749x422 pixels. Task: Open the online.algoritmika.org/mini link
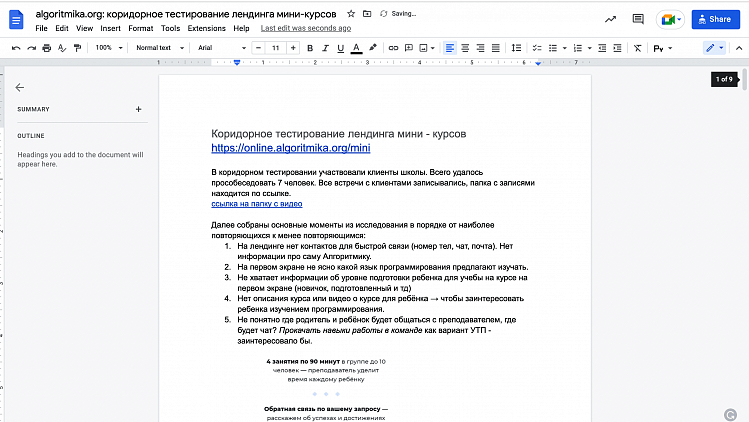click(290, 148)
